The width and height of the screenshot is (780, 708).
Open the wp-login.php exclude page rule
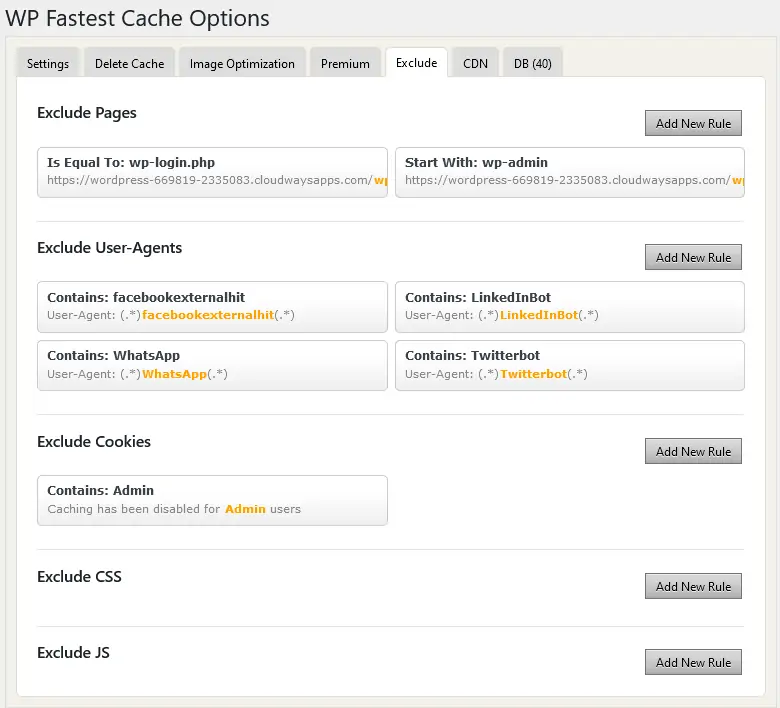click(212, 172)
